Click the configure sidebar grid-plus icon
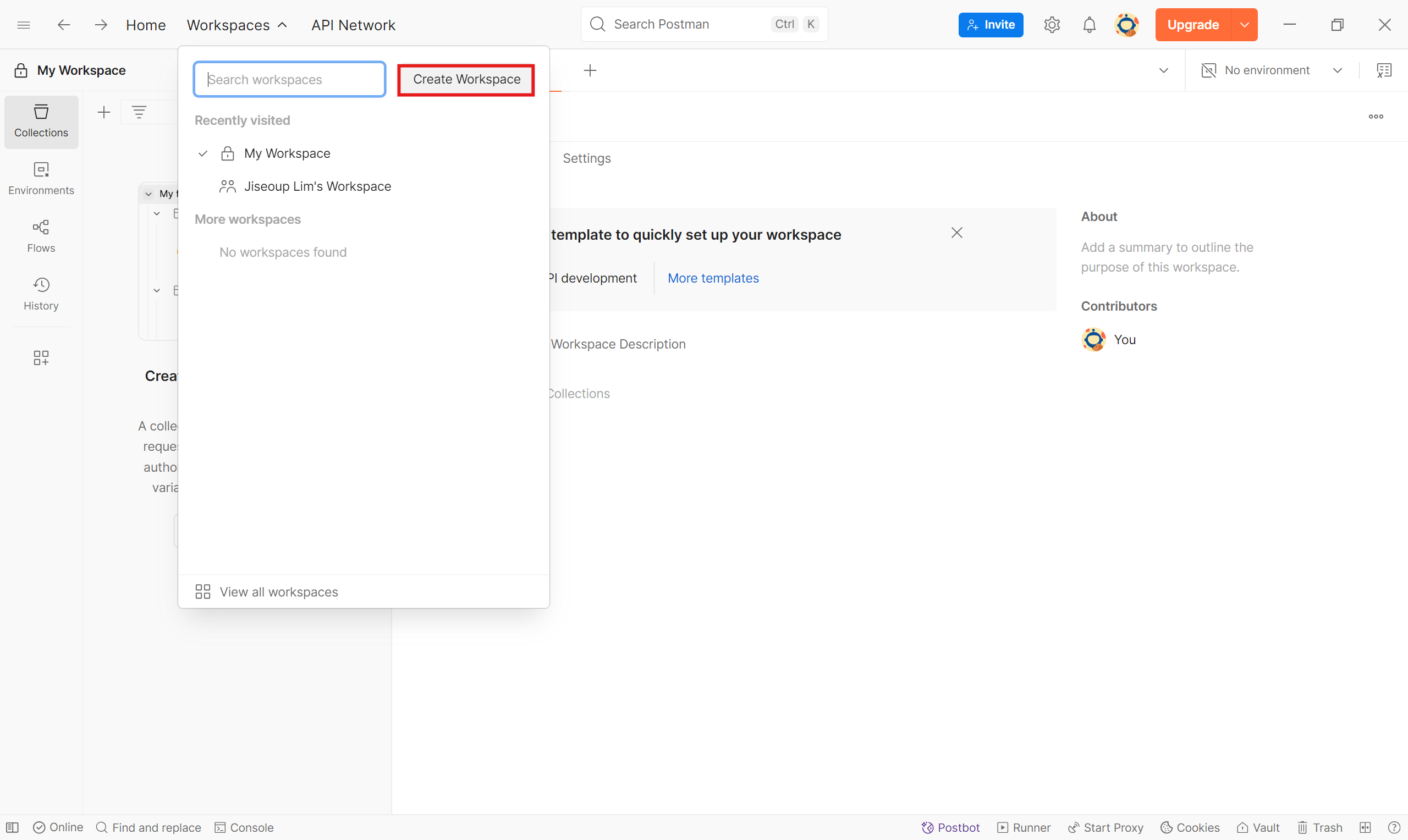Viewport: 1408px width, 840px height. tap(41, 357)
